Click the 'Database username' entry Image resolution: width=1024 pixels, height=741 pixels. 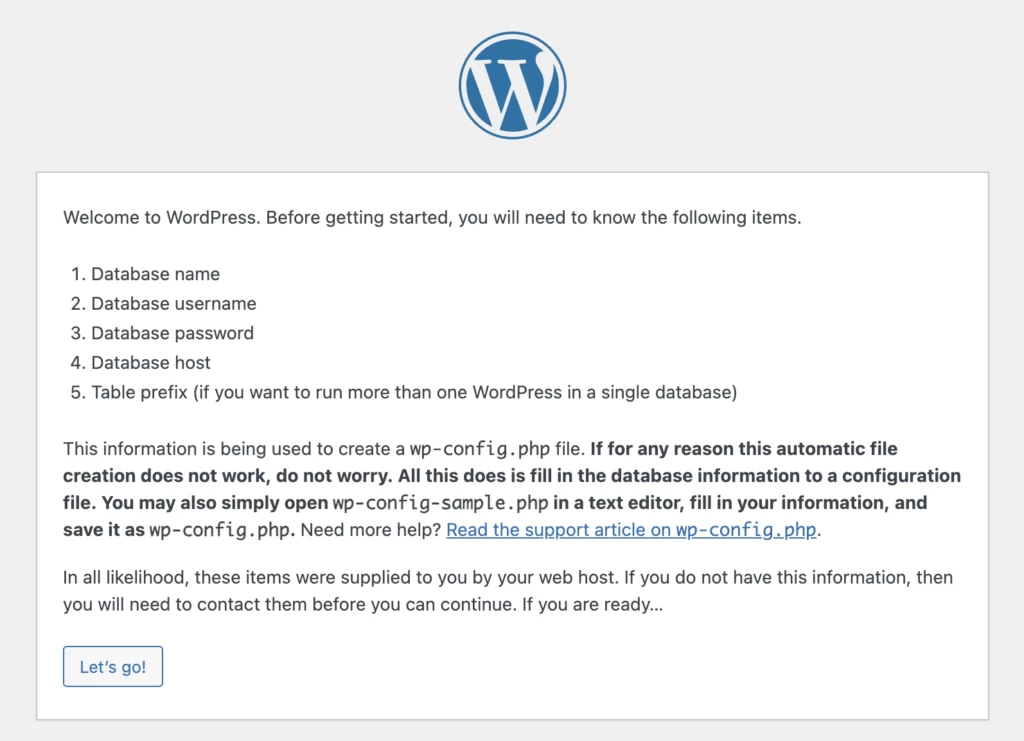[173, 303]
